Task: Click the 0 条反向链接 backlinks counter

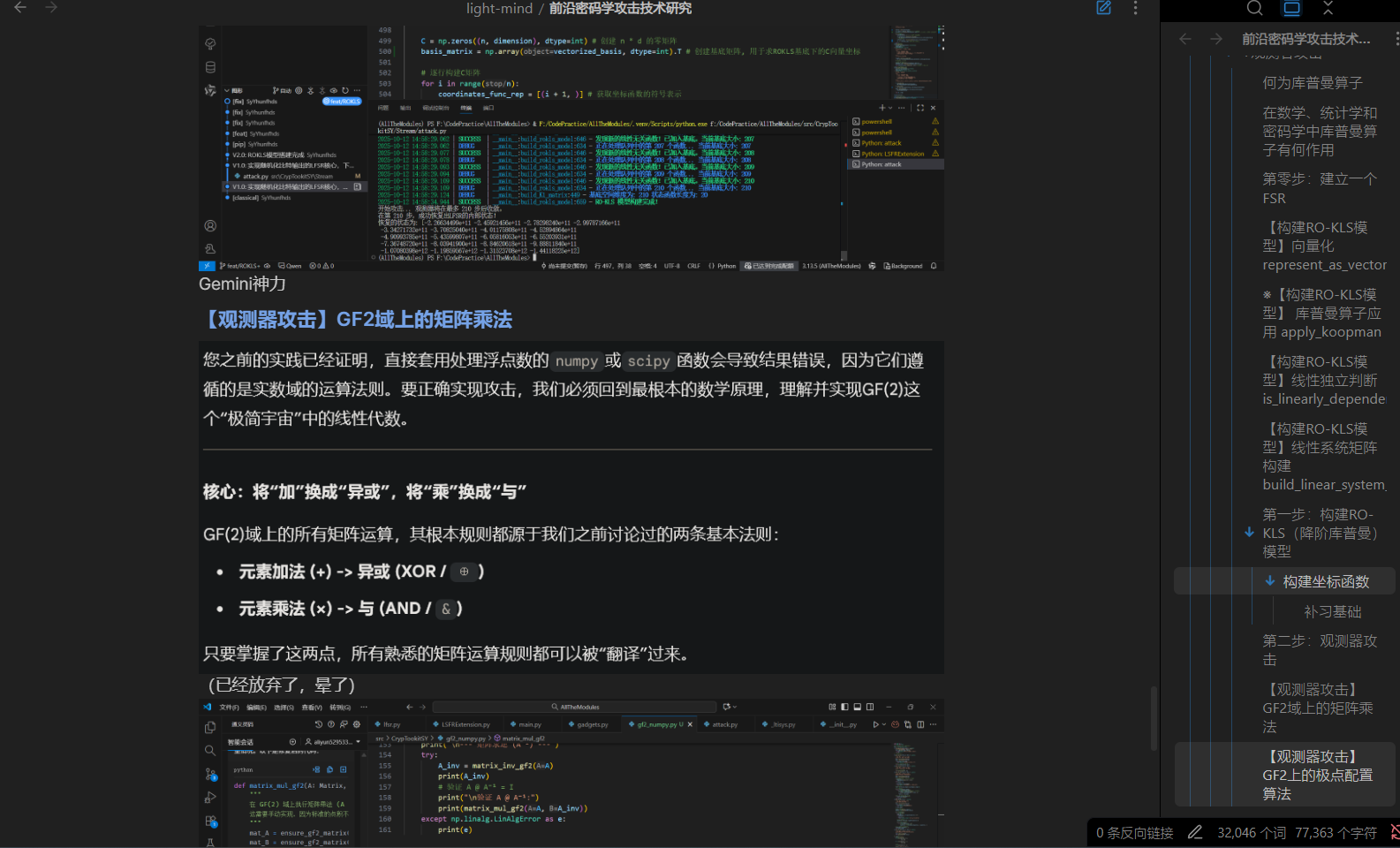Action: [x=1134, y=833]
